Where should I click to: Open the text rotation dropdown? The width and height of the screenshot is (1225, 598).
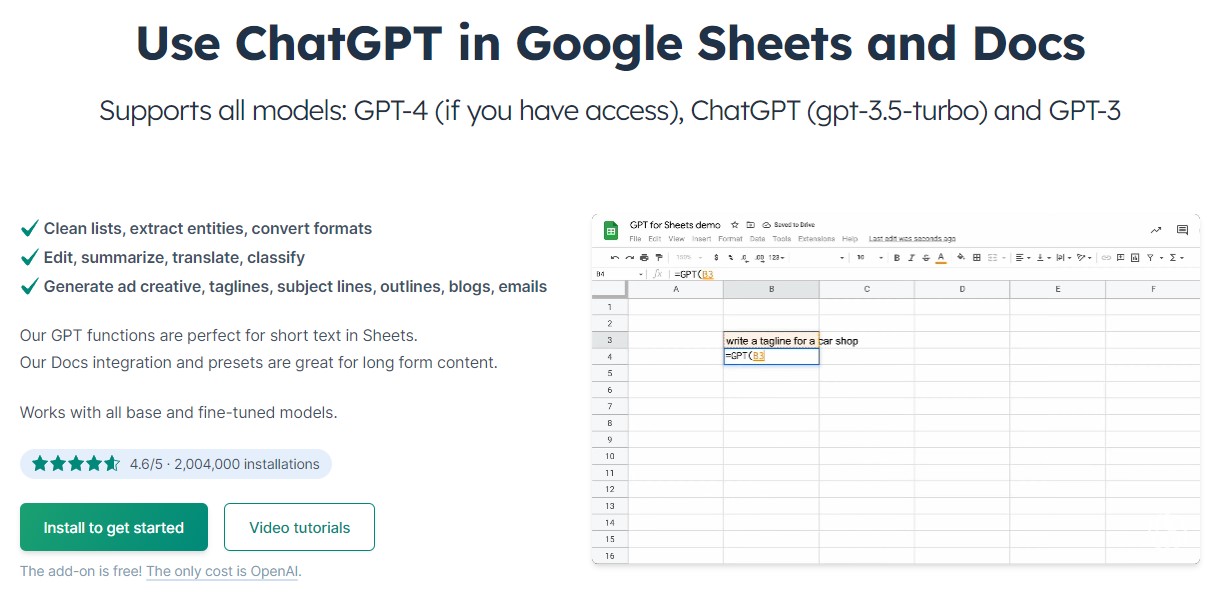(x=1084, y=258)
